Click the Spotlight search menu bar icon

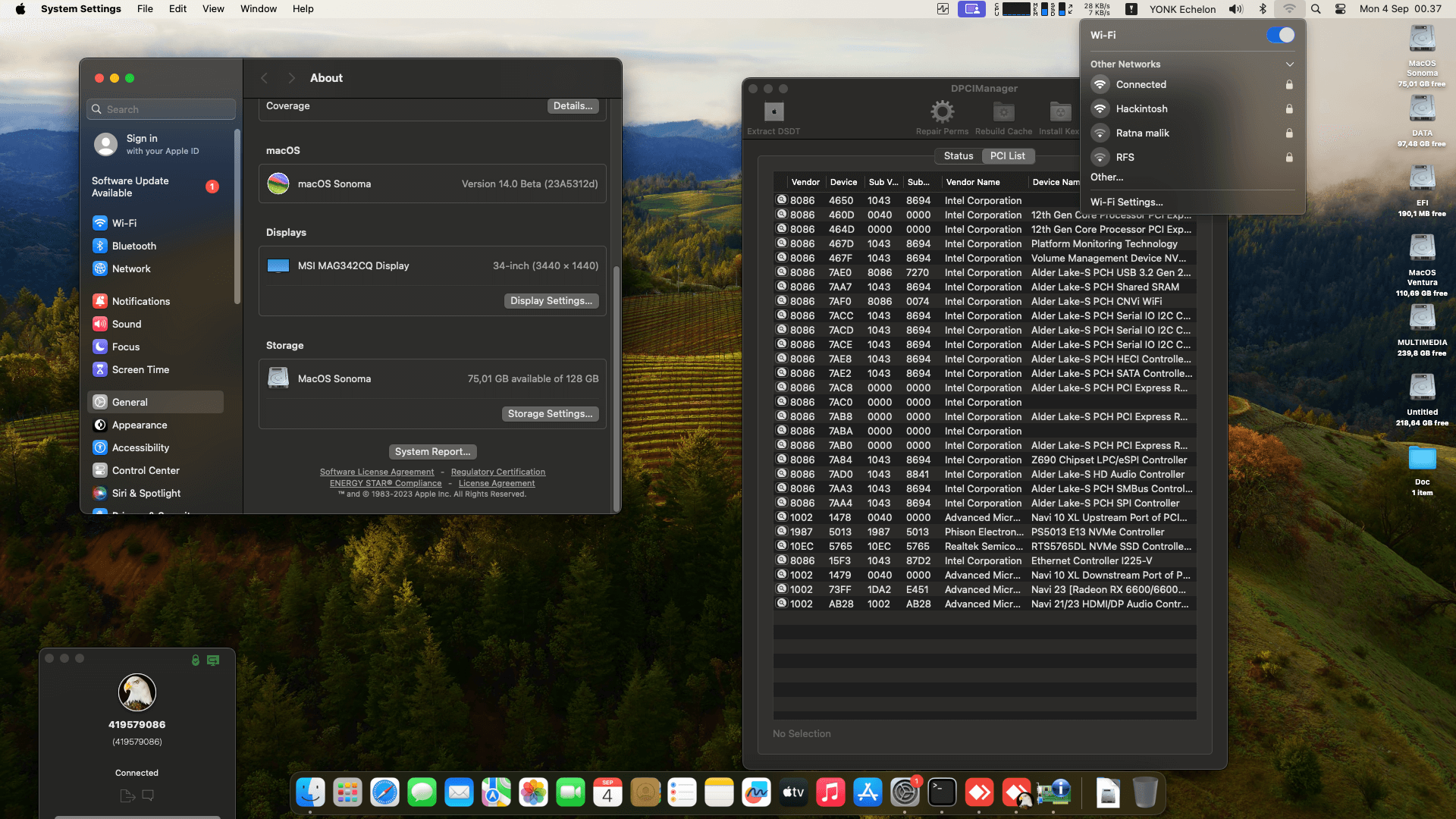coord(1316,9)
